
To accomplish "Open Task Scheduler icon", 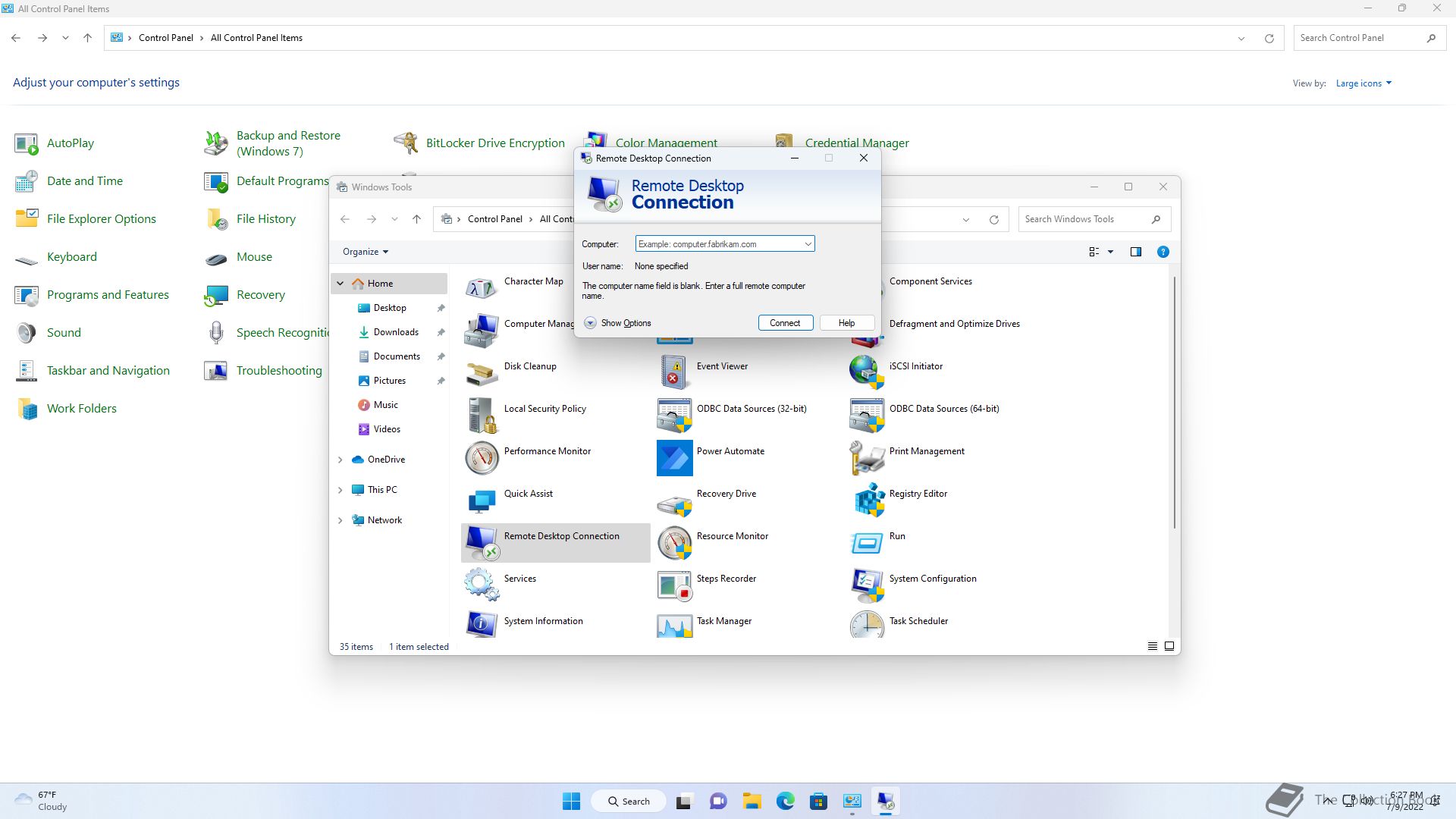I will pos(867,624).
